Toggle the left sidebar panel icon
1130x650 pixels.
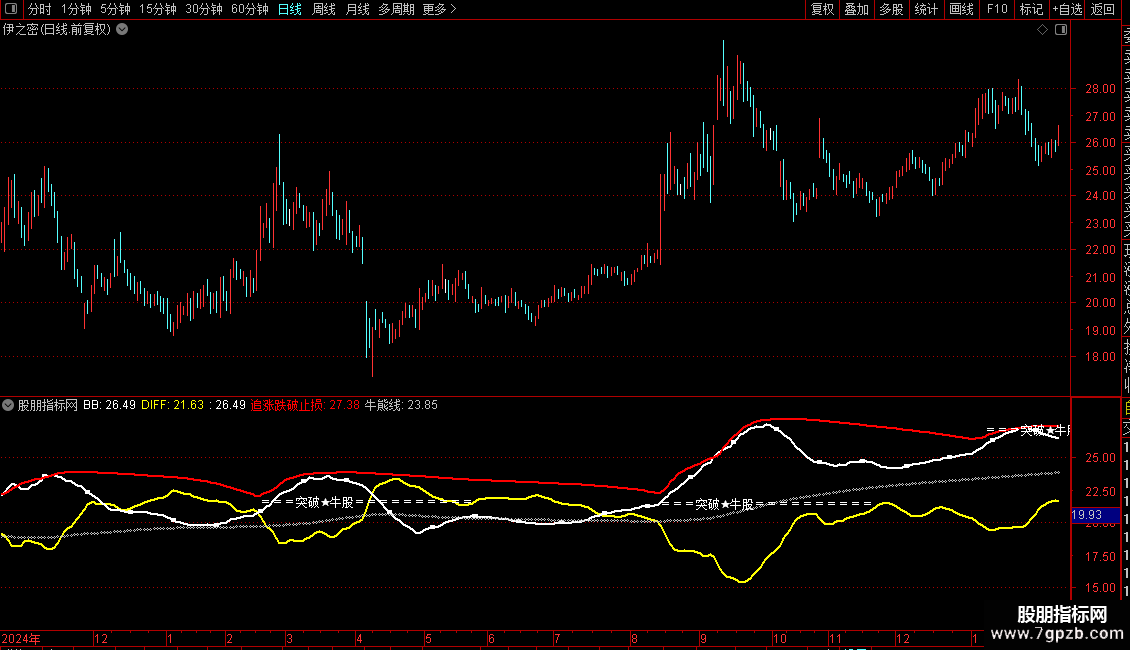[11, 9]
